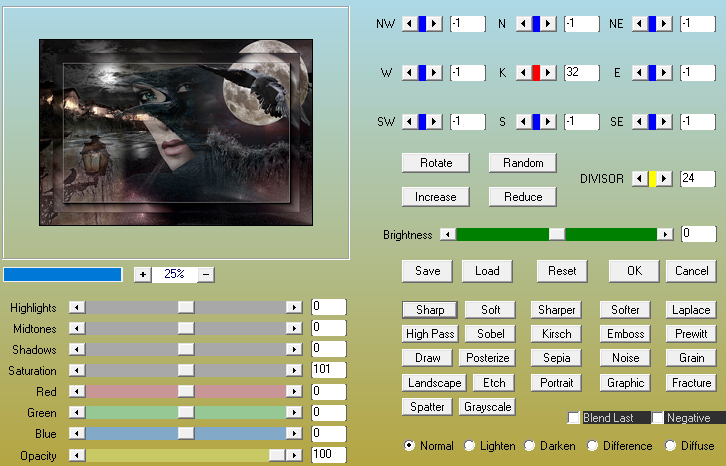
Task: Toggle the Negative checkbox
Action: 658,418
